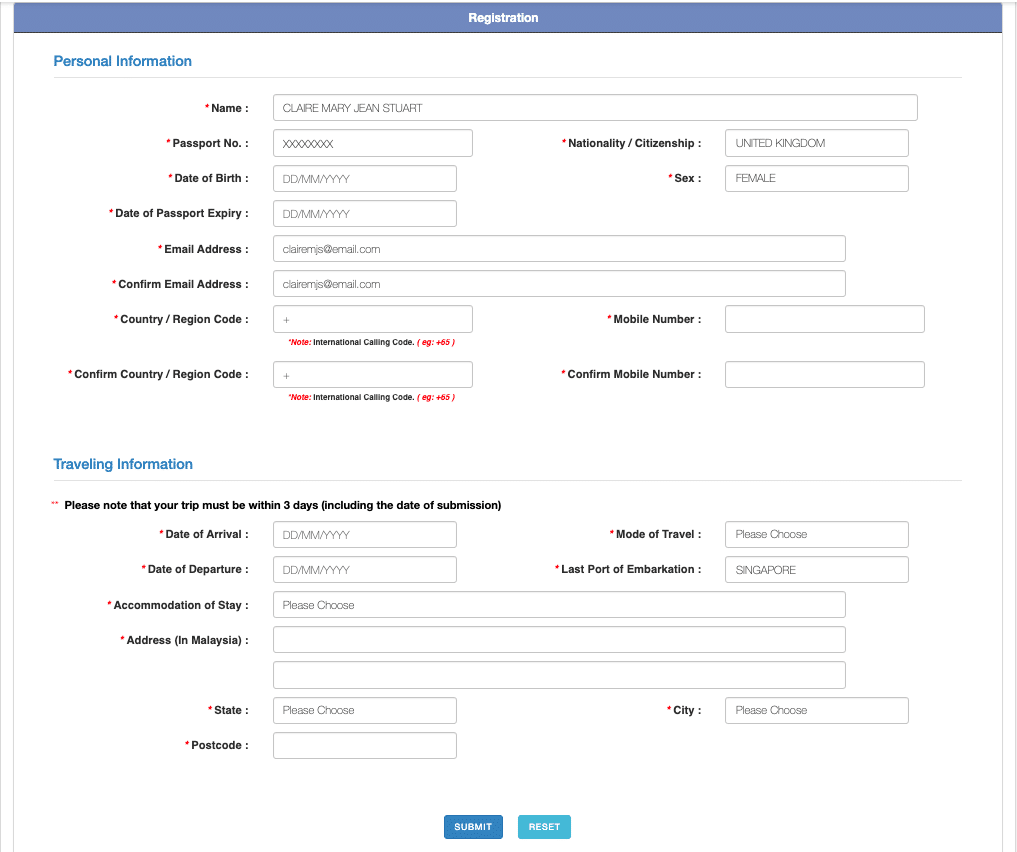Click the Date of Arrival field
This screenshot has width=1017, height=852.
click(x=364, y=534)
